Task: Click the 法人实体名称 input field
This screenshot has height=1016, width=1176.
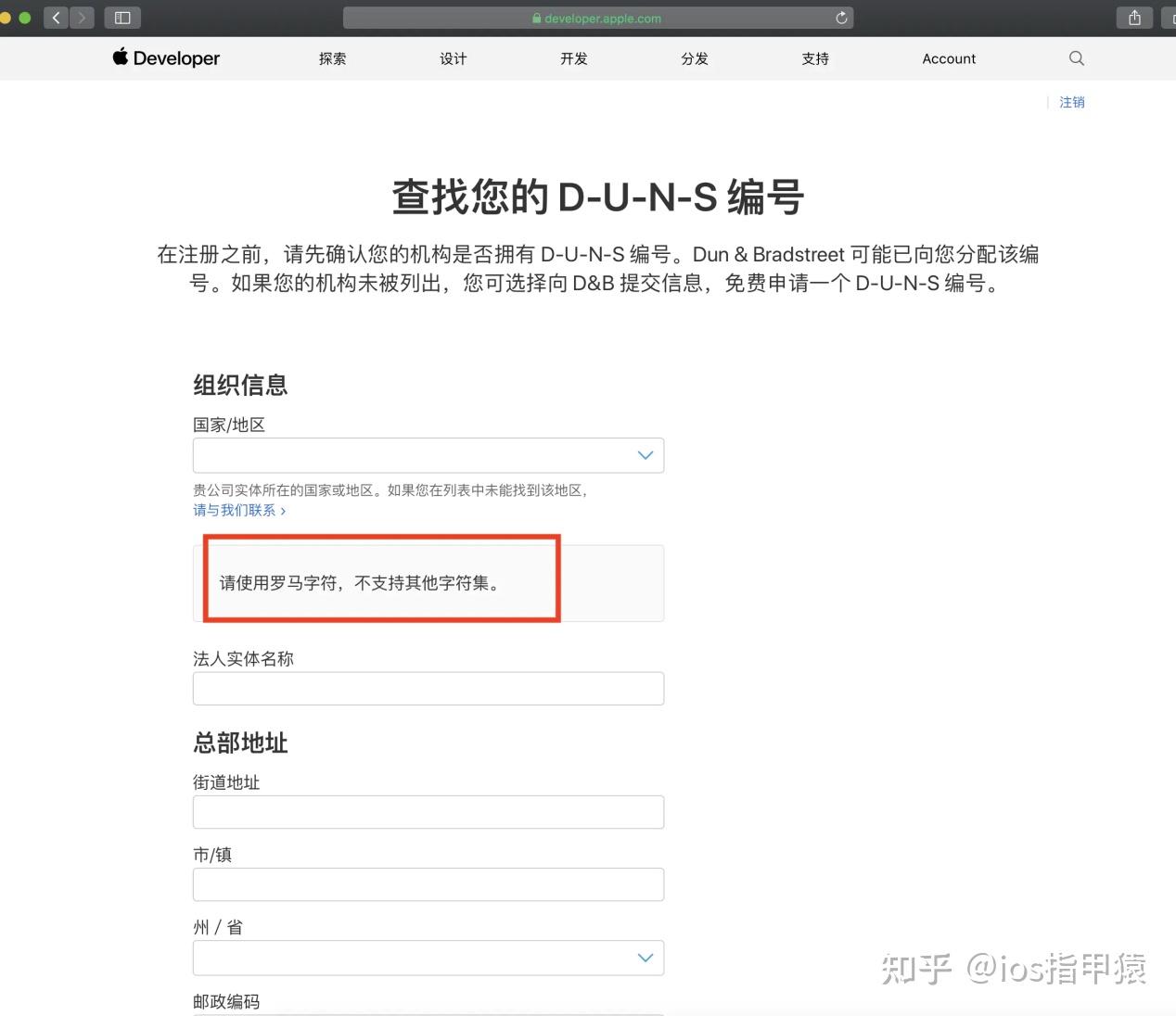Action: [x=428, y=688]
